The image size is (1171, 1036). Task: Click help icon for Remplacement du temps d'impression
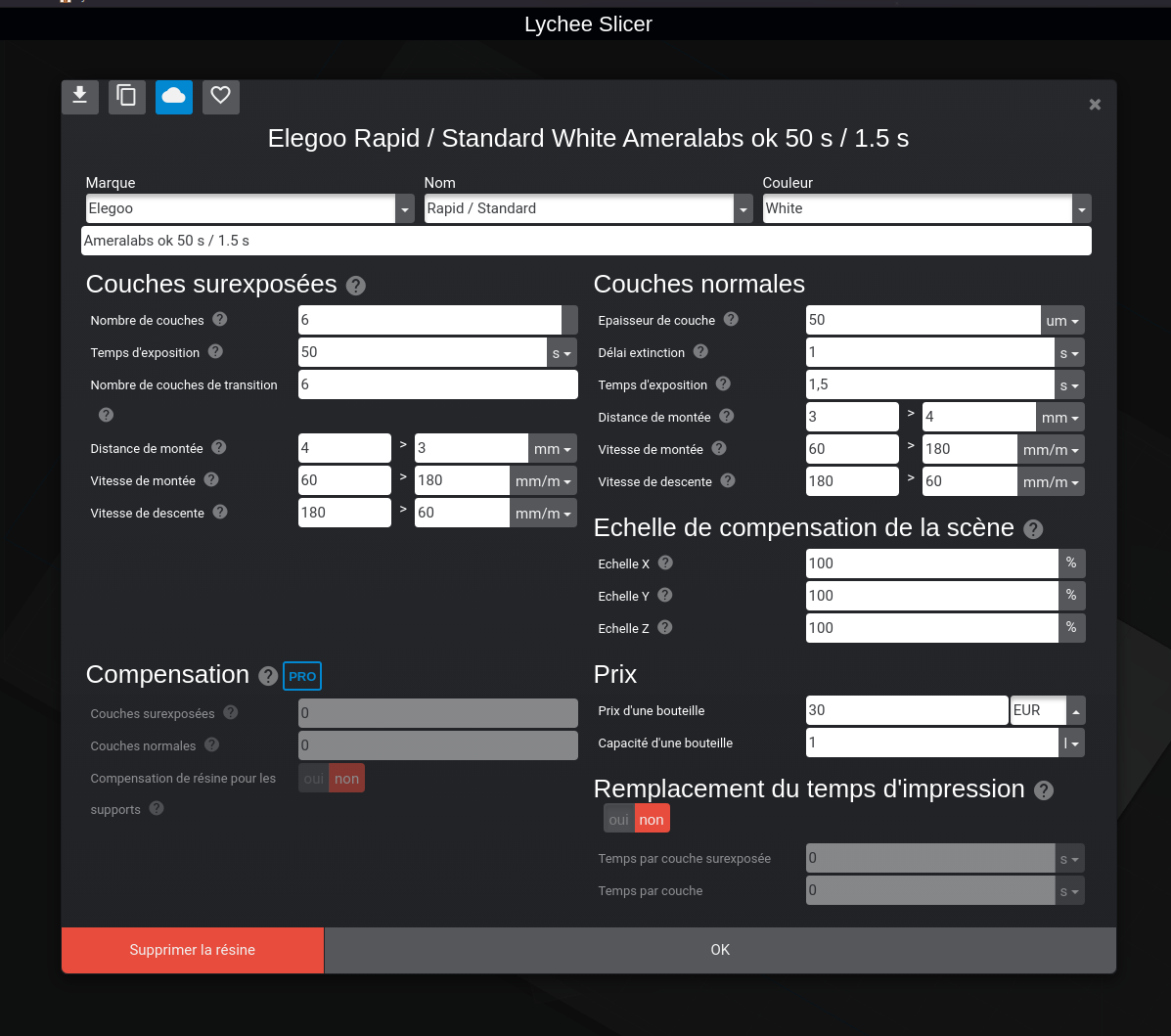(x=1043, y=790)
